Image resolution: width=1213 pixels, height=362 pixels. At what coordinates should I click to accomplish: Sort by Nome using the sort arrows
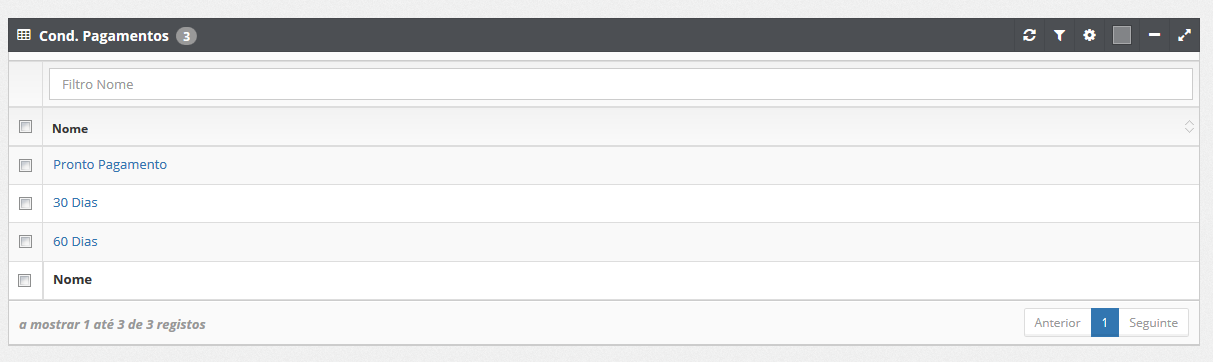[1189, 127]
